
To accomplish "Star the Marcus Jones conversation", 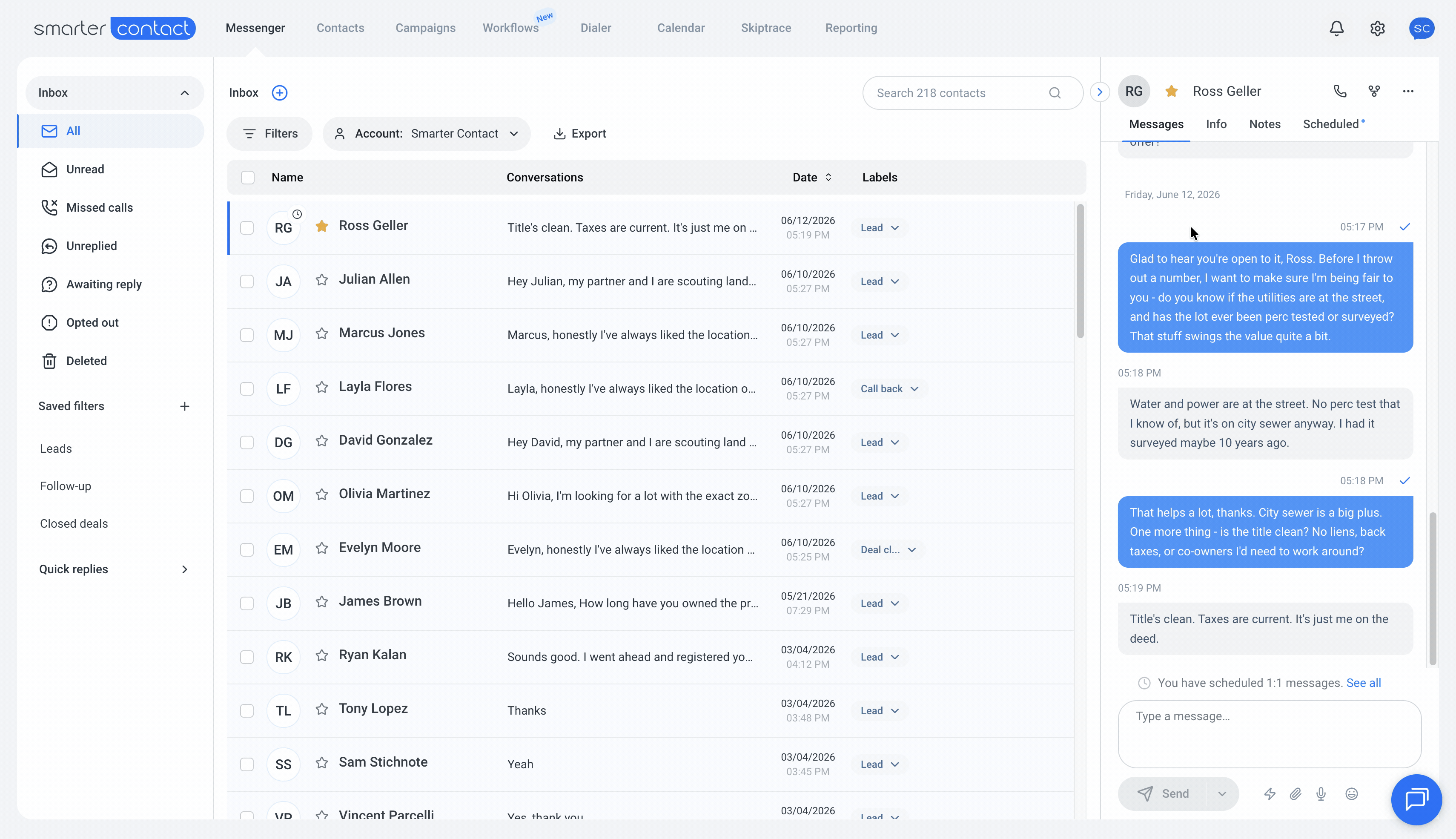I will point(321,333).
